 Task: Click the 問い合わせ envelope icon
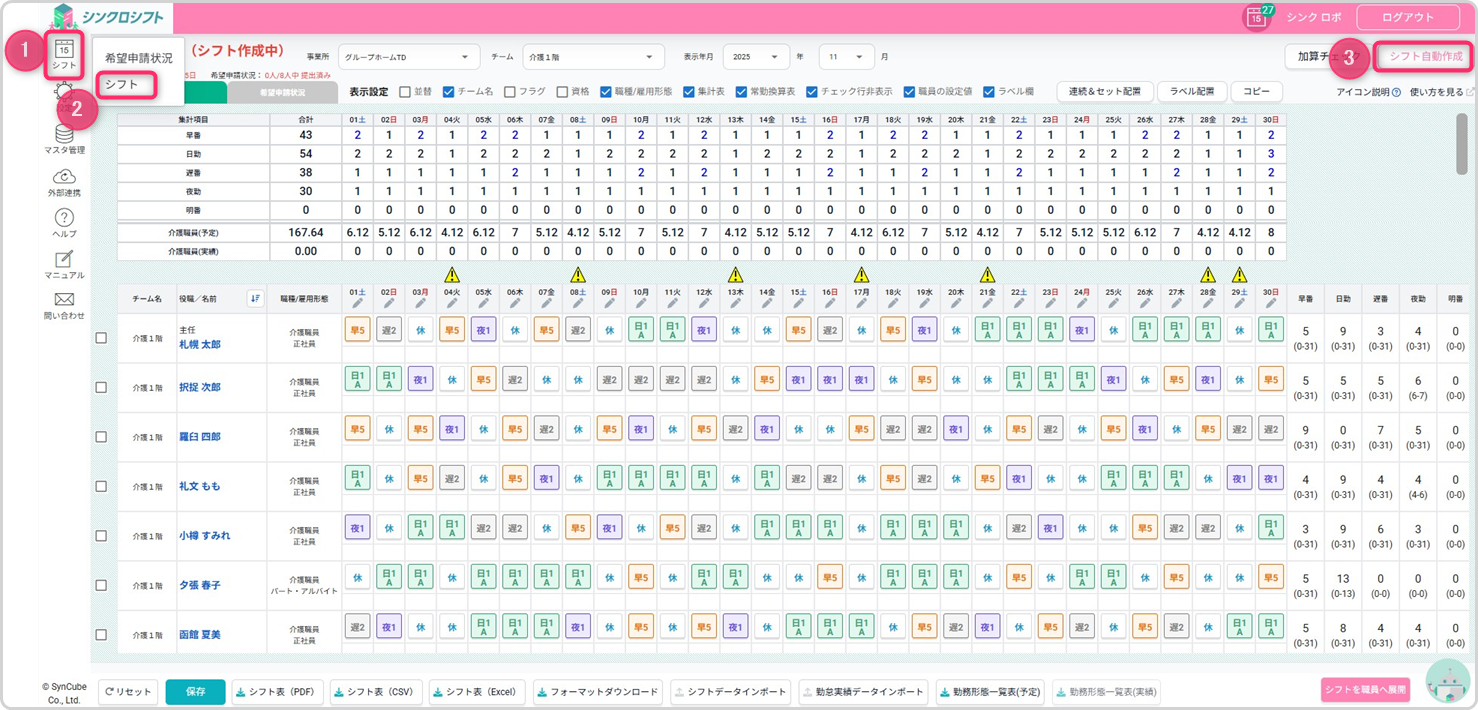coord(64,299)
